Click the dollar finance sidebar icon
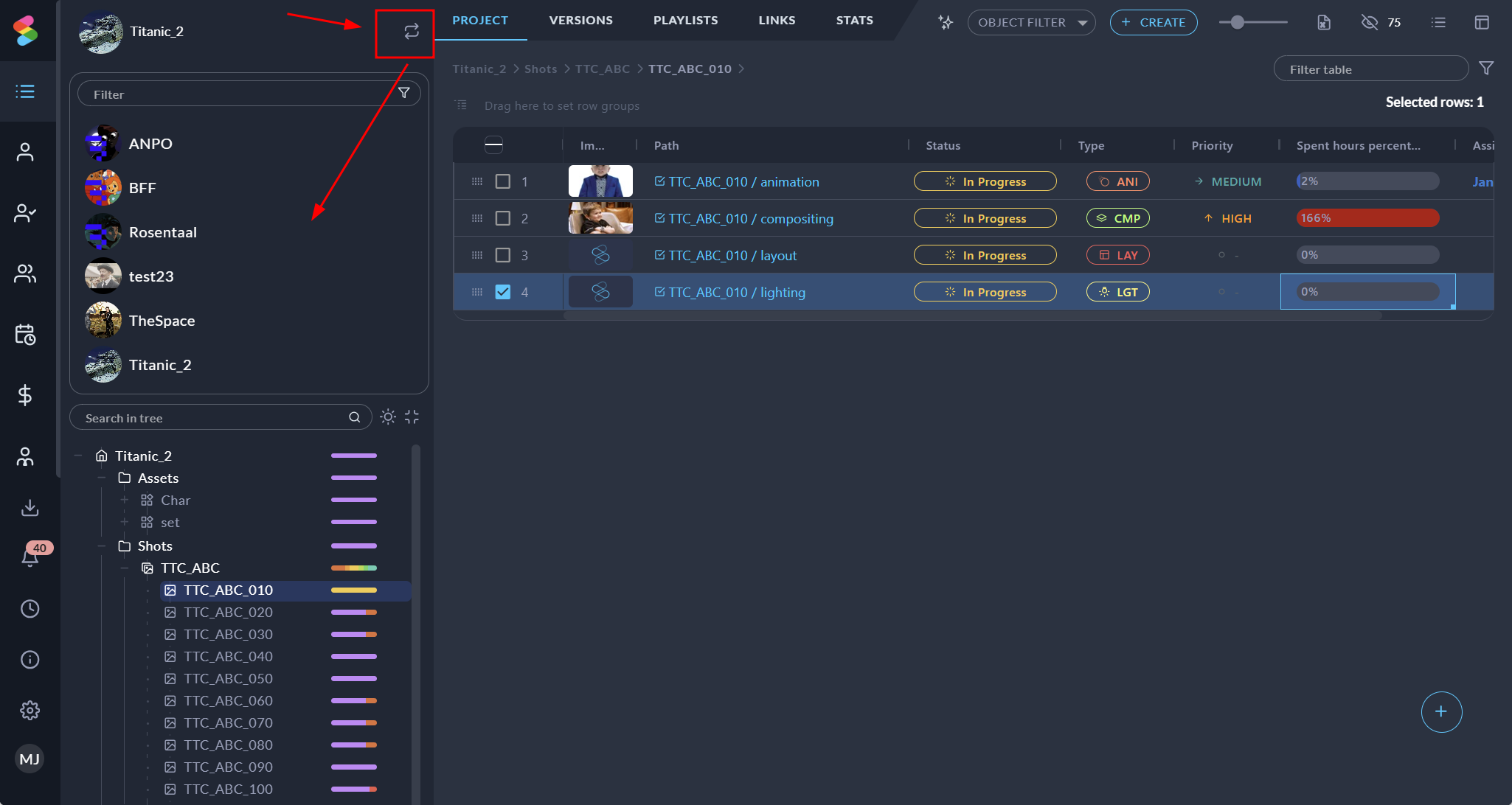Screen dimensions: 1512x805 pos(25,395)
